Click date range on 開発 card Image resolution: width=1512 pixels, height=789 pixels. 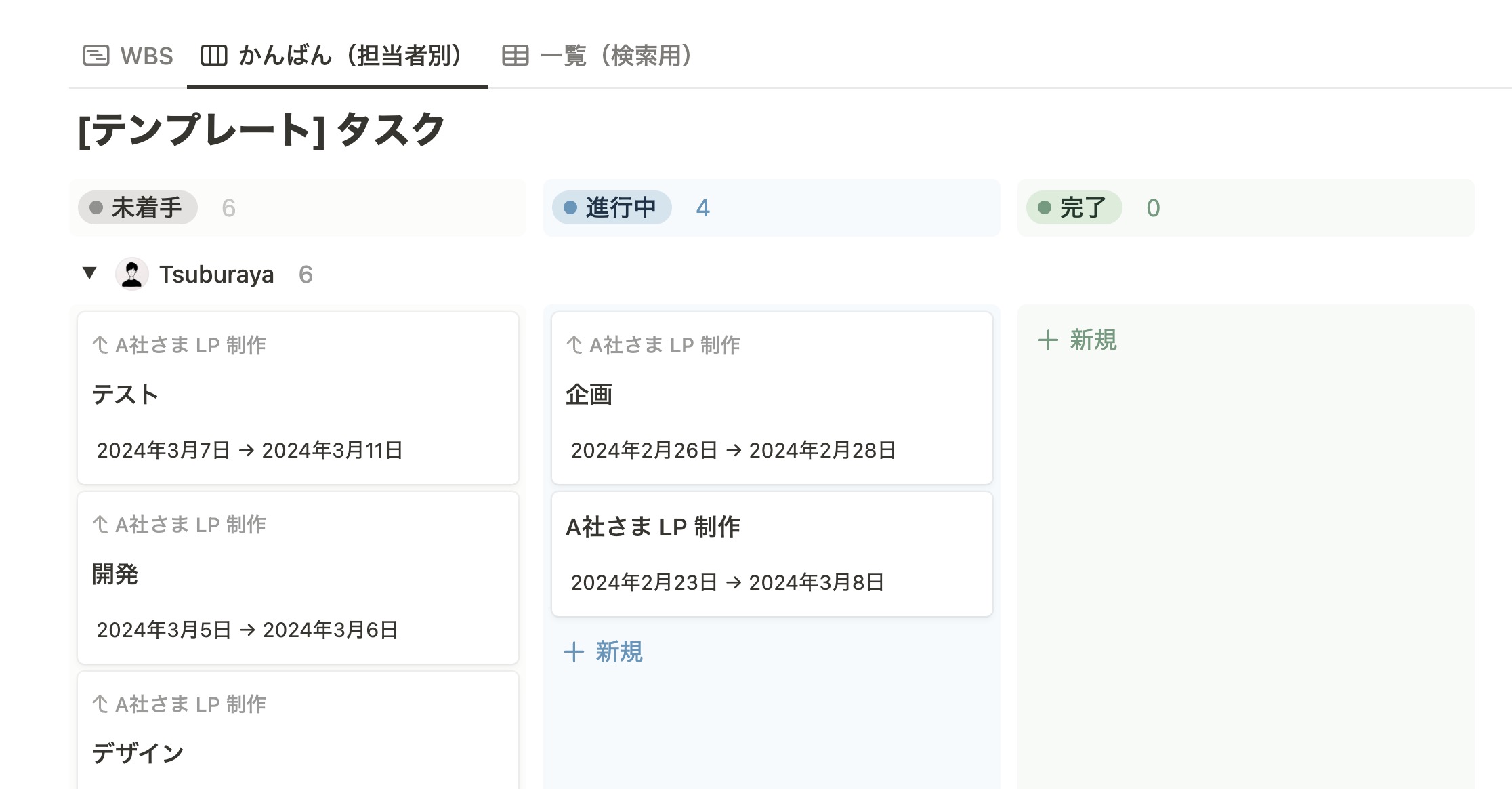point(247,630)
